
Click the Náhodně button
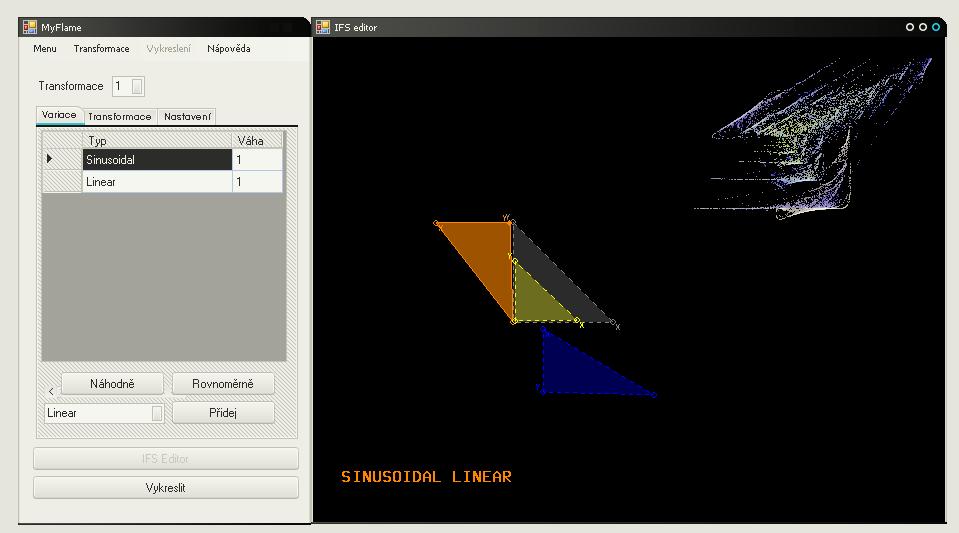coord(112,384)
